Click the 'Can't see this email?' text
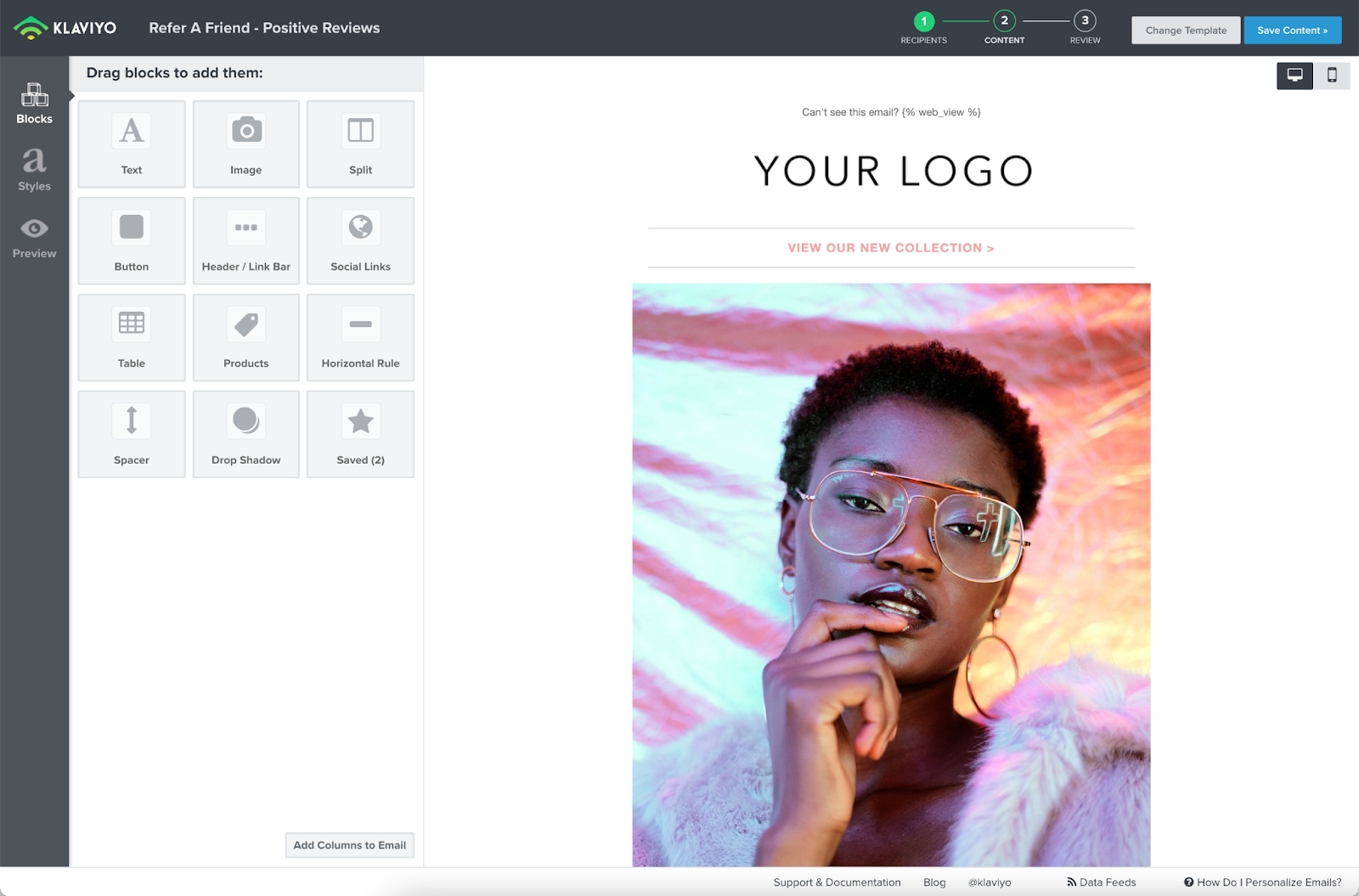1359x896 pixels. pos(891,112)
